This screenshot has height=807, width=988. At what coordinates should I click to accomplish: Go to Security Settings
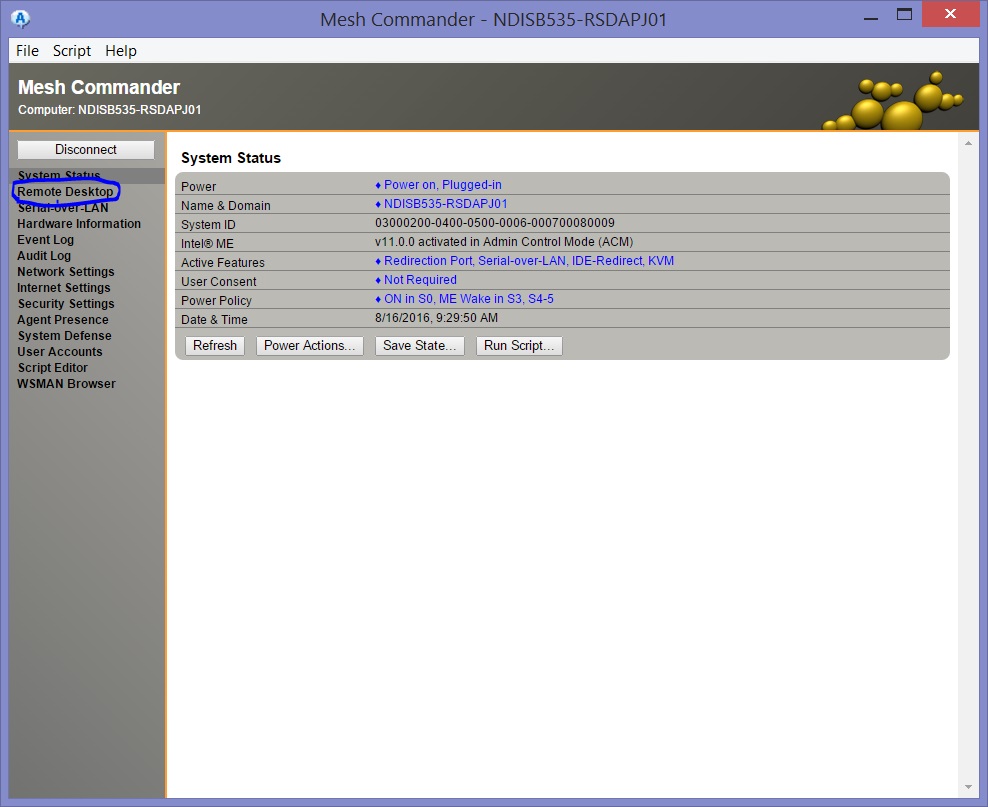[66, 304]
